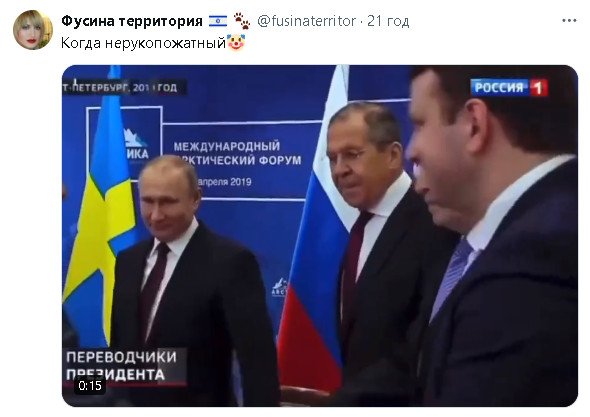Image resolution: width=590 pixels, height=417 pixels.
Task: Click the striped blue tie in the foreground
Action: pyautogui.click(x=452, y=277)
